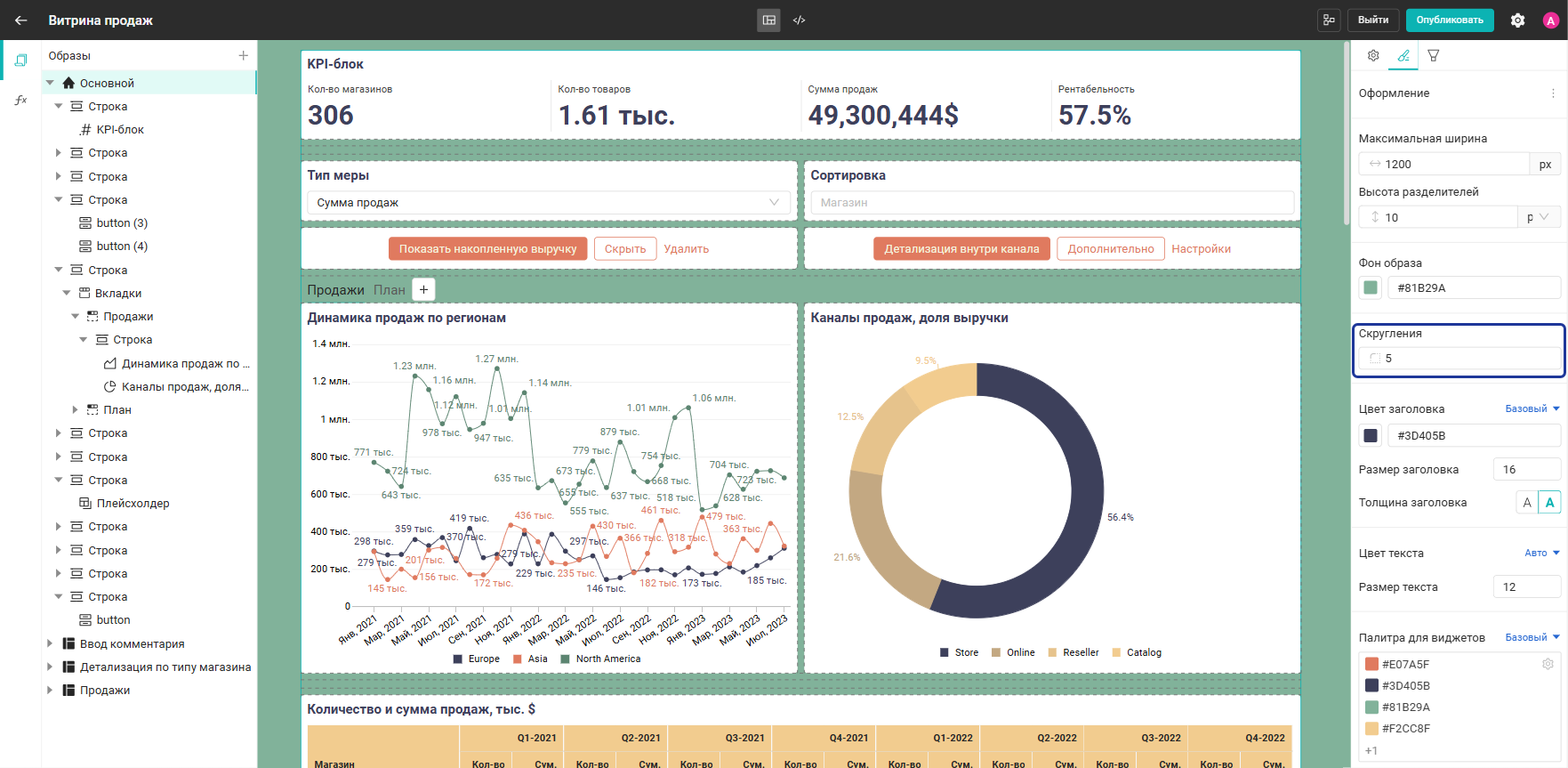
Task: Switch to the План dashboard tab
Action: (390, 289)
